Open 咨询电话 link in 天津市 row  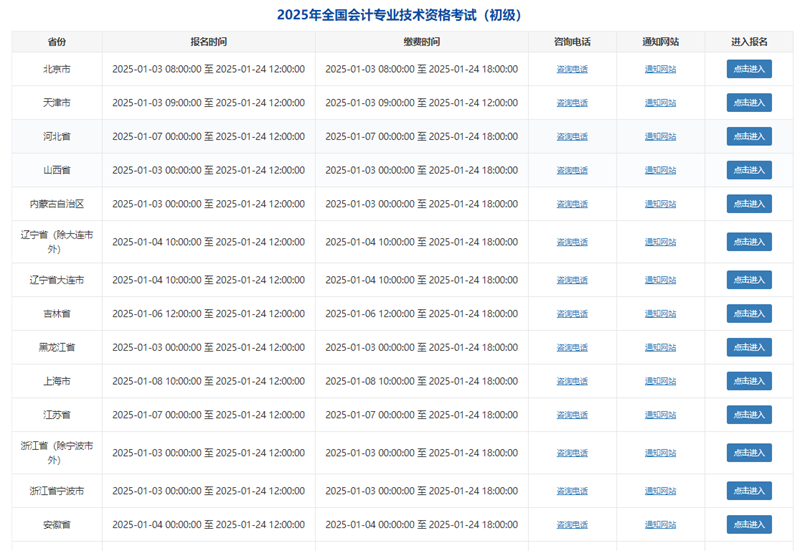[x=572, y=103]
